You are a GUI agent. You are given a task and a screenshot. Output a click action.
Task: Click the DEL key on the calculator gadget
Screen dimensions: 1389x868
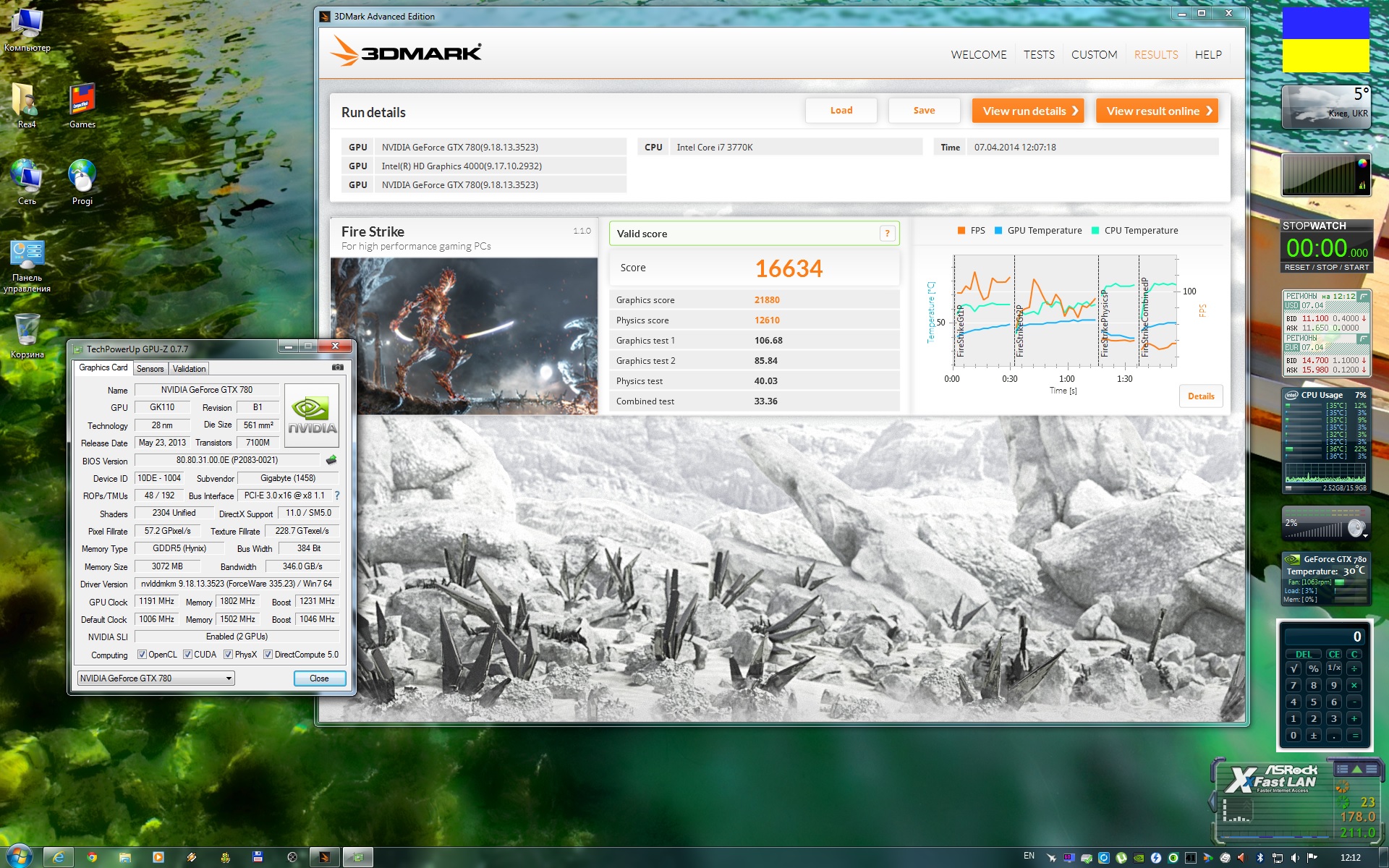pos(1304,655)
